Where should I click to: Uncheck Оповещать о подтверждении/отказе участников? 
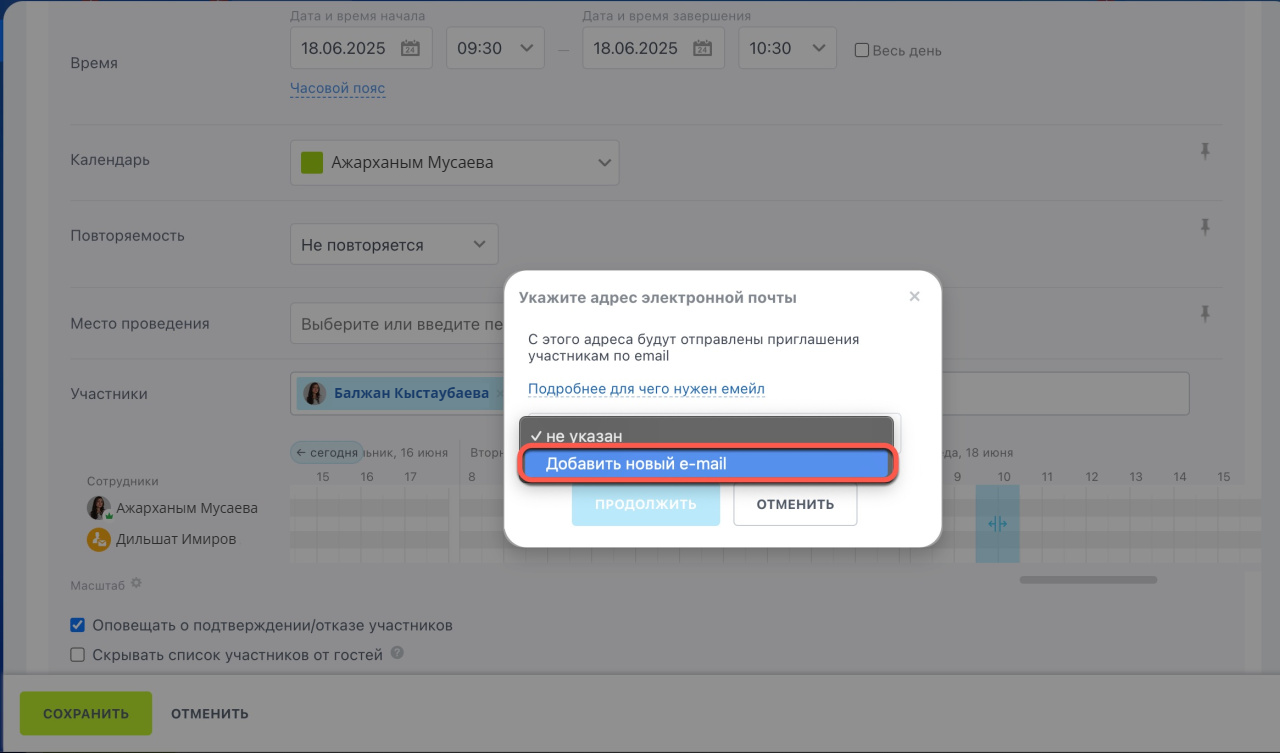77,625
